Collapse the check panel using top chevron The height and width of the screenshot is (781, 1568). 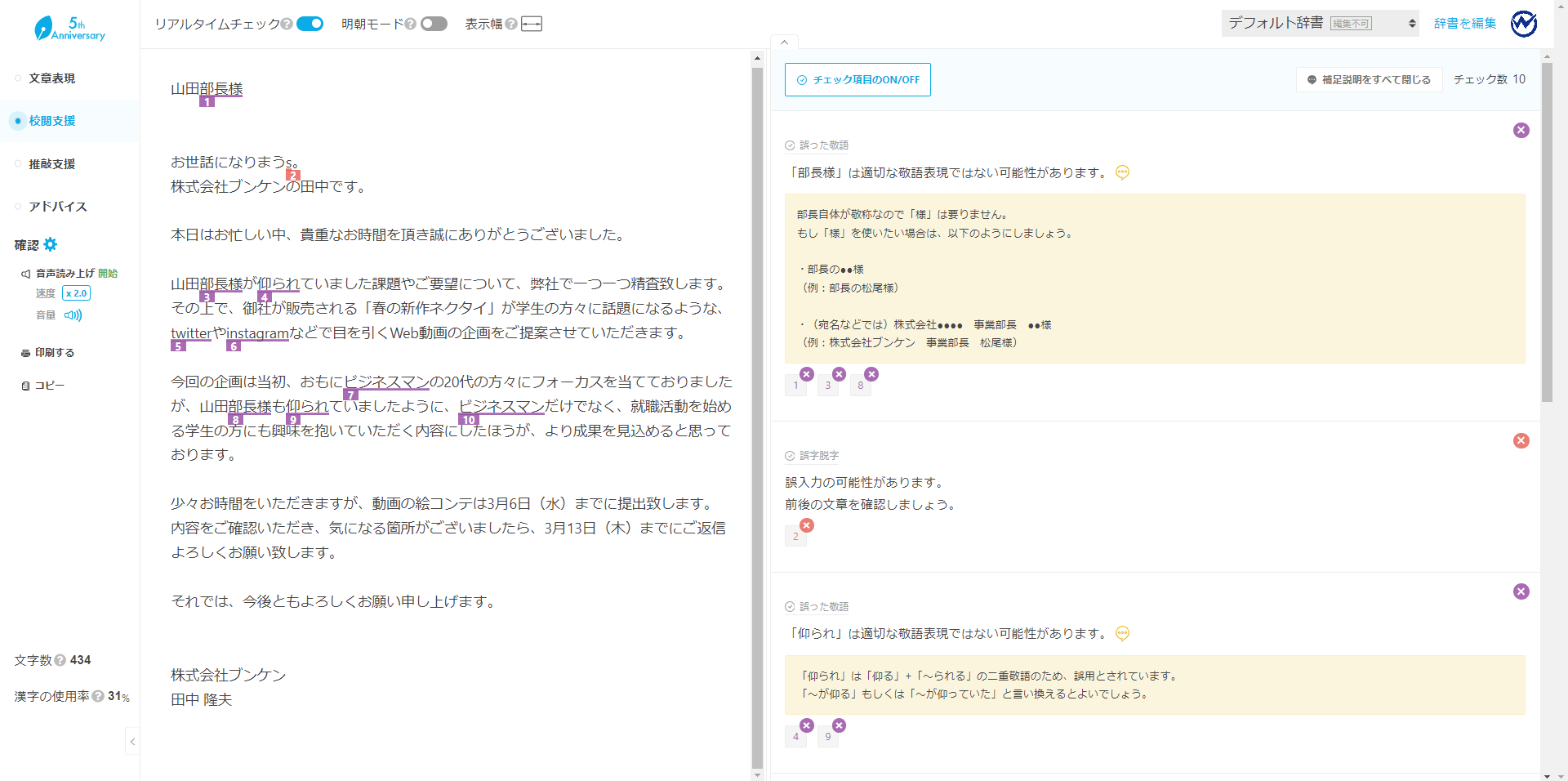coord(784,42)
